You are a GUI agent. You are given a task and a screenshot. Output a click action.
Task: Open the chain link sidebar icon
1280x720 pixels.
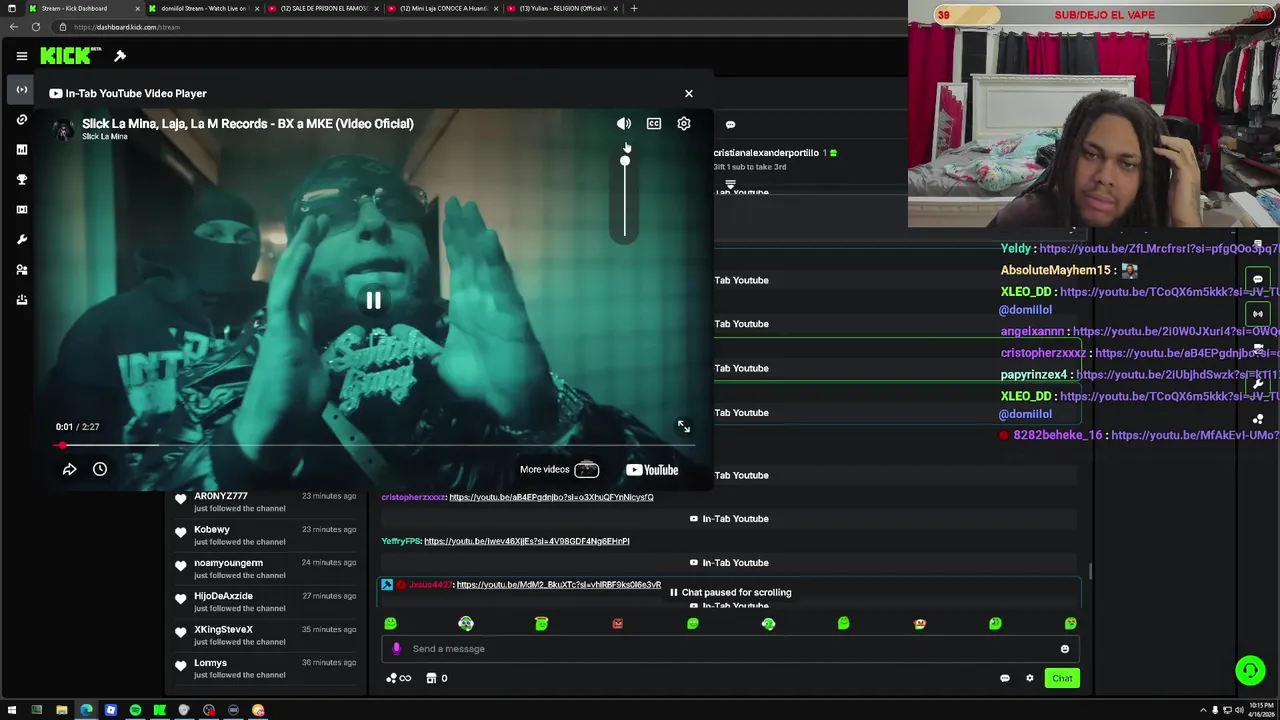[22, 119]
